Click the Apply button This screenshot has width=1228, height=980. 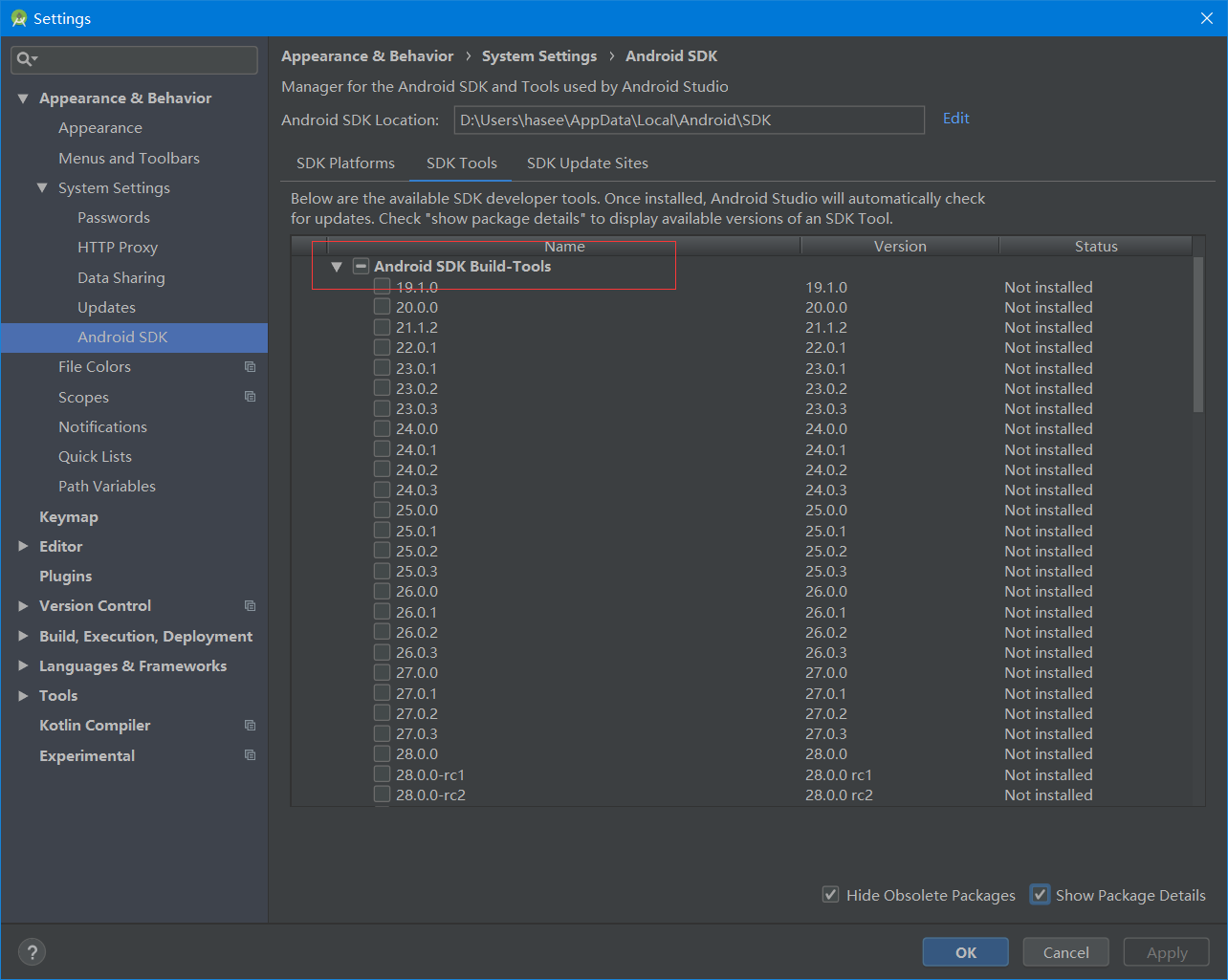point(1167,952)
